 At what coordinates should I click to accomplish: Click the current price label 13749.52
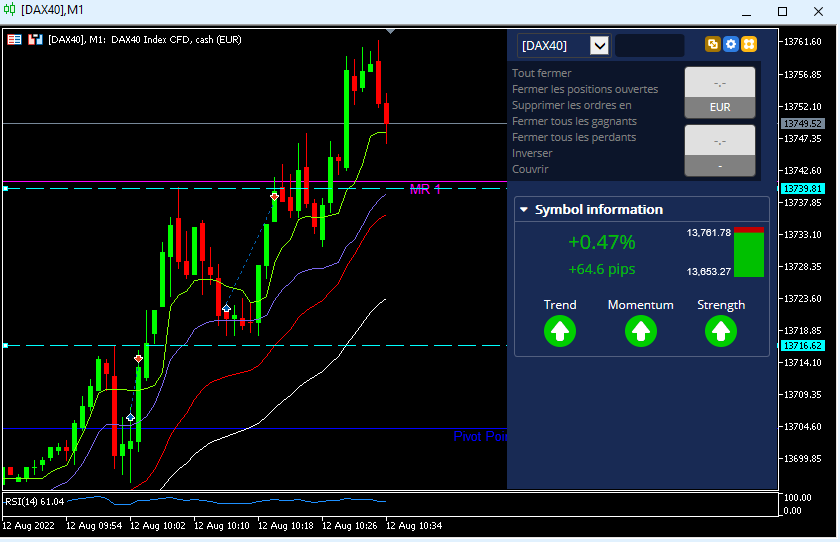point(802,124)
